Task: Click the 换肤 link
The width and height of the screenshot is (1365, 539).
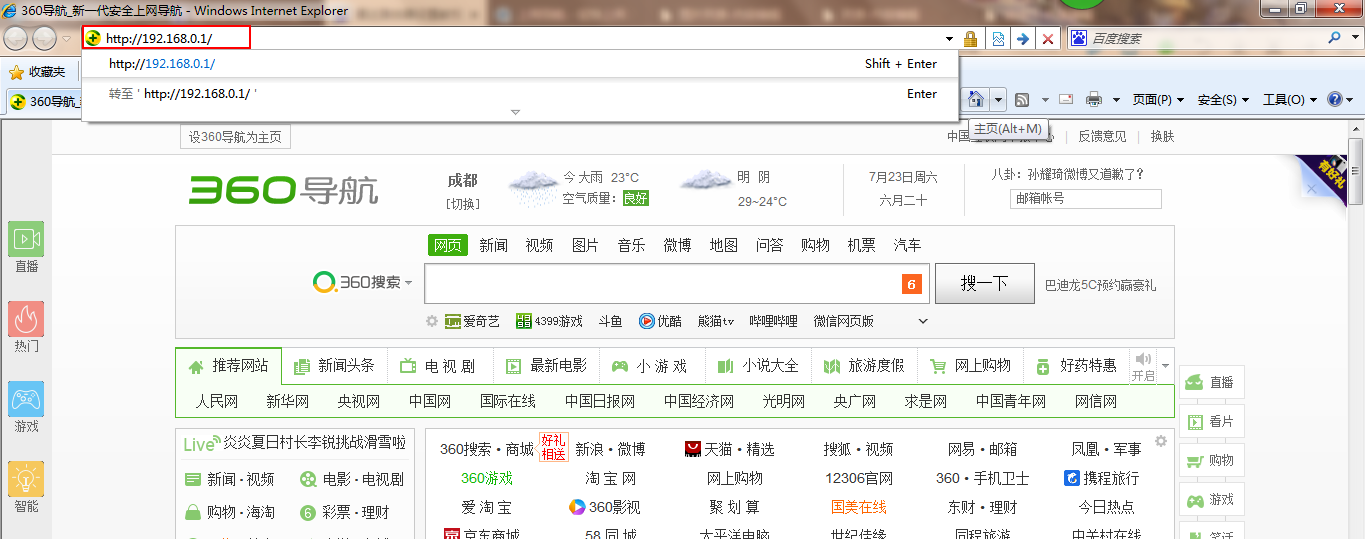Action: pyautogui.click(x=1162, y=137)
